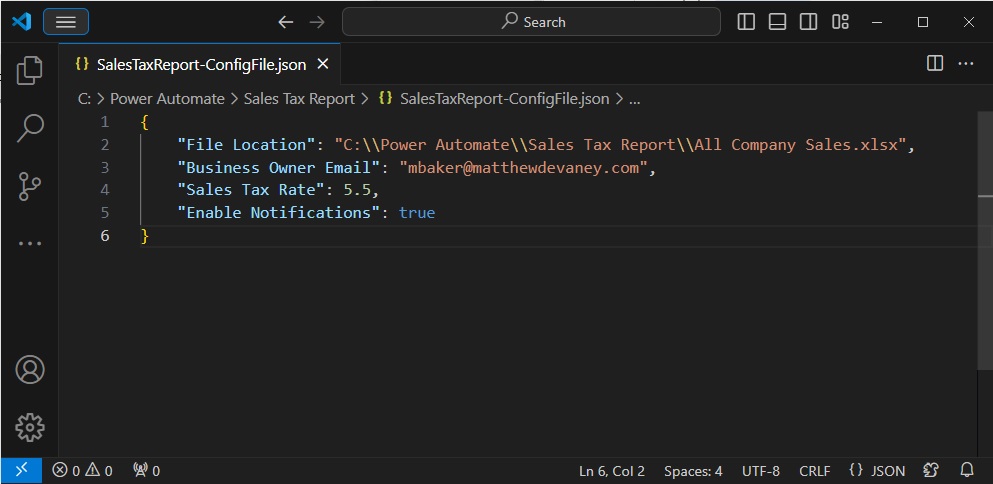Click Ln 6, Col 2 indicator
The height and width of the screenshot is (484, 993).
tap(612, 471)
